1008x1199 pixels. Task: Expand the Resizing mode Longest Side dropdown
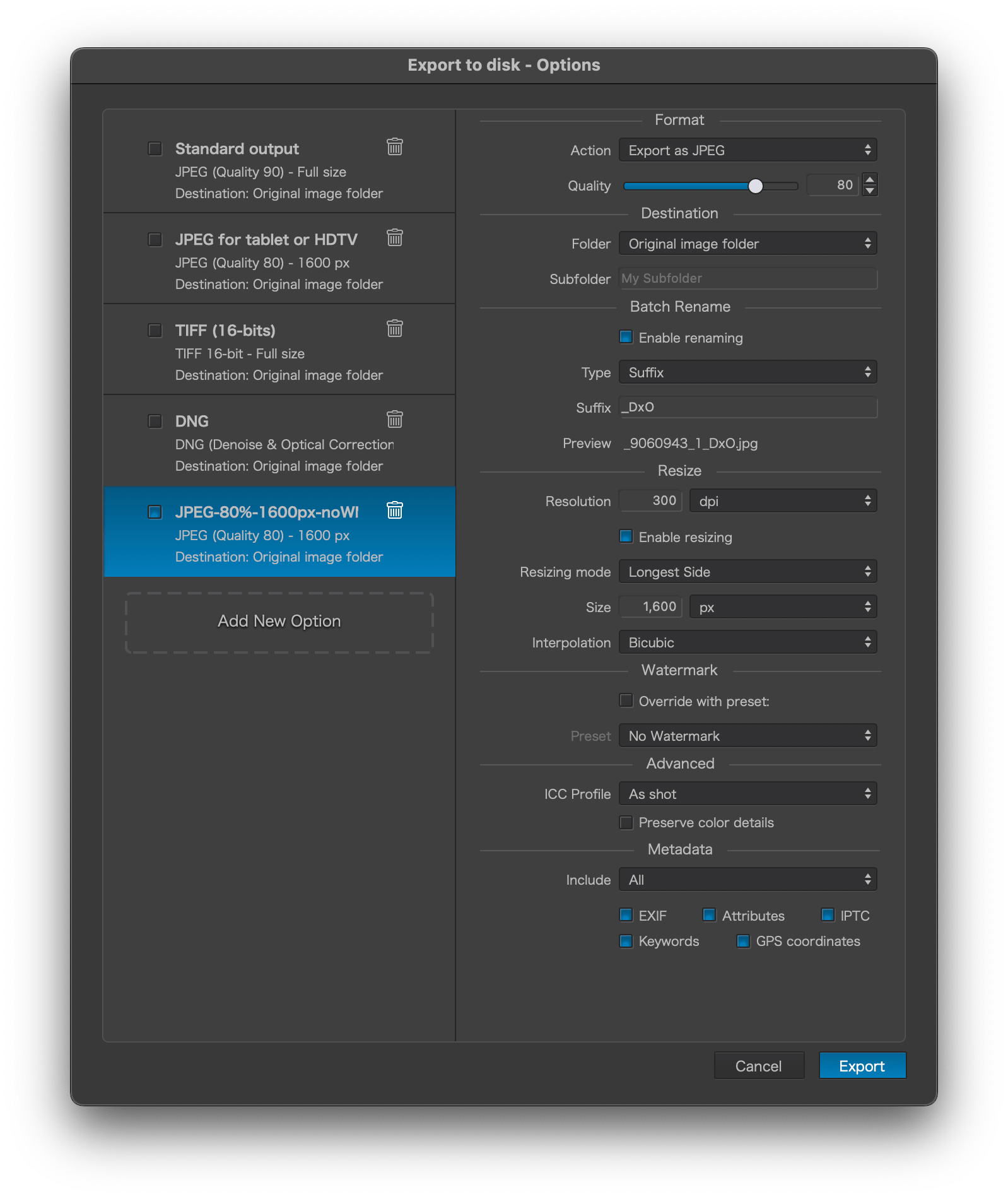747,572
